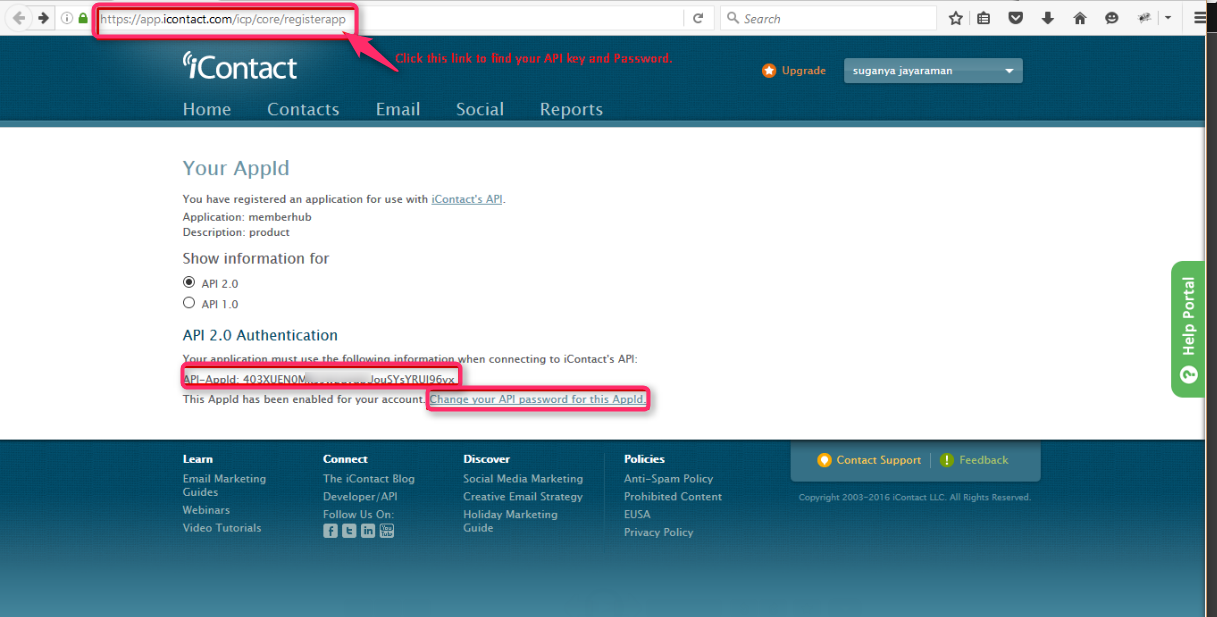The width and height of the screenshot is (1217, 617).
Task: Open iContact Twitter page icon
Action: click(349, 531)
